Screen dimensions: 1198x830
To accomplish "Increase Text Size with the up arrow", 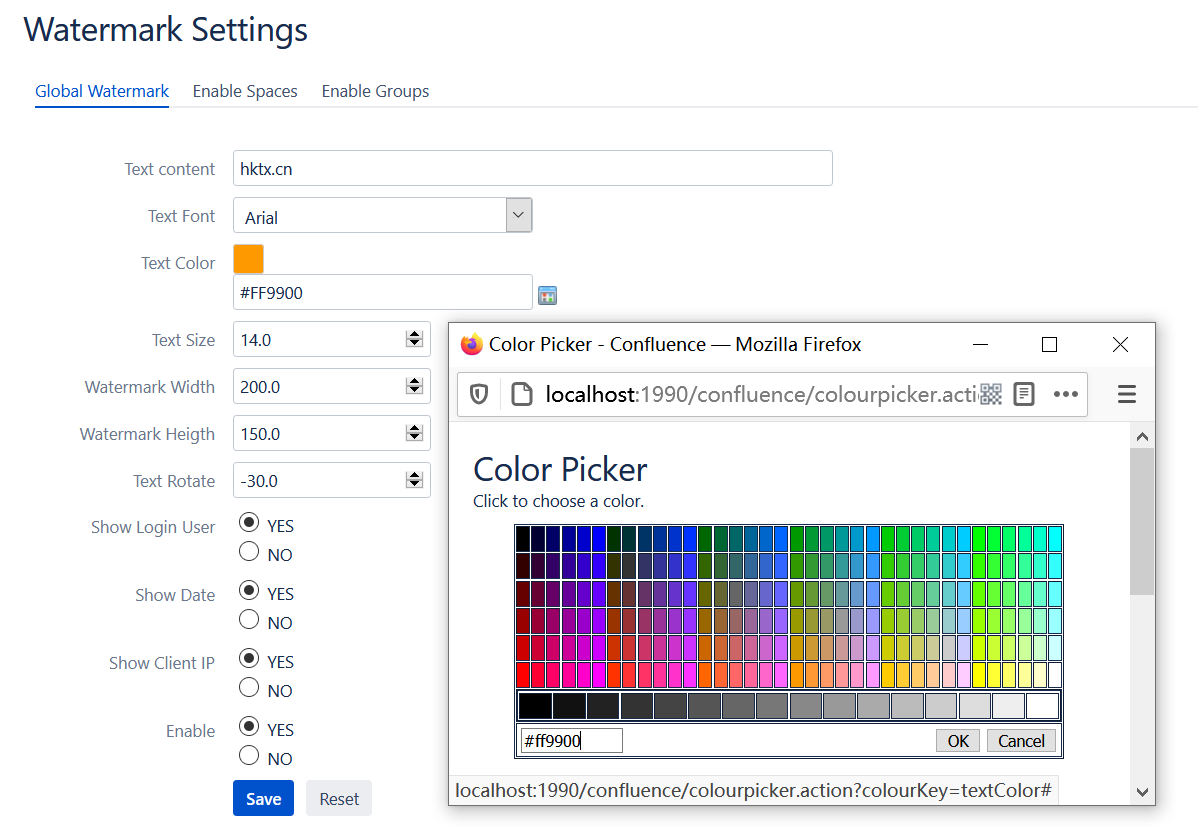I will click(414, 335).
